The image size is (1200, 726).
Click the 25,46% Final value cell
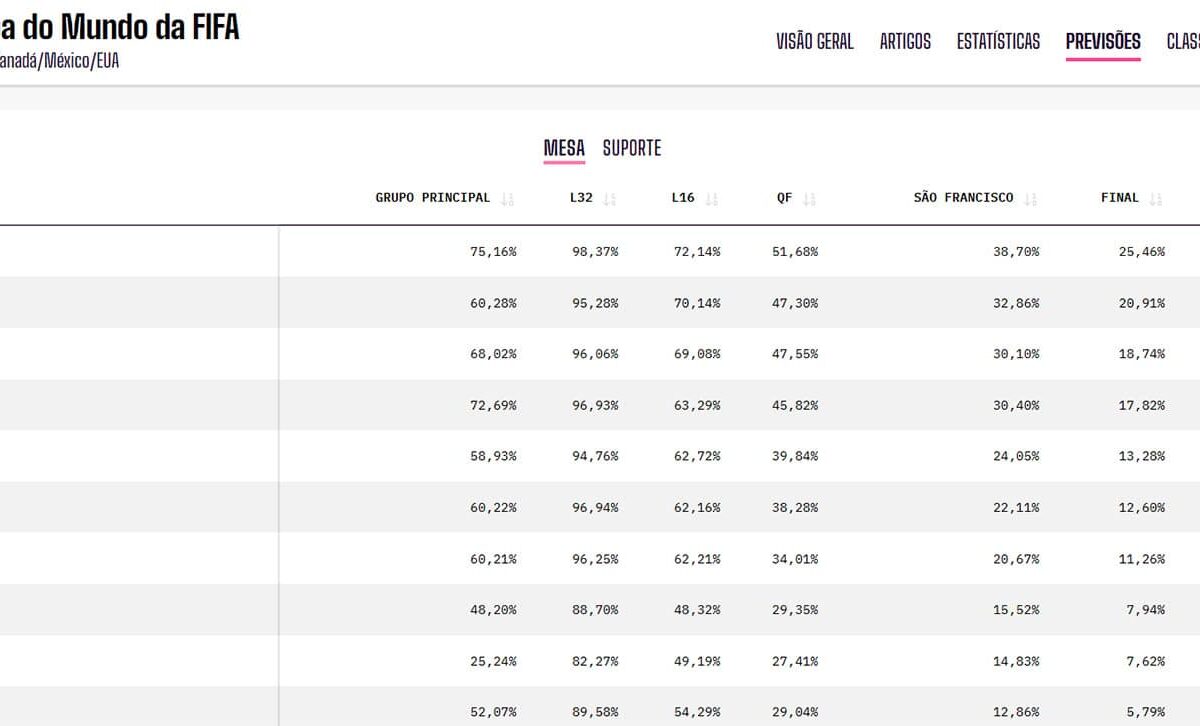[x=1142, y=252]
